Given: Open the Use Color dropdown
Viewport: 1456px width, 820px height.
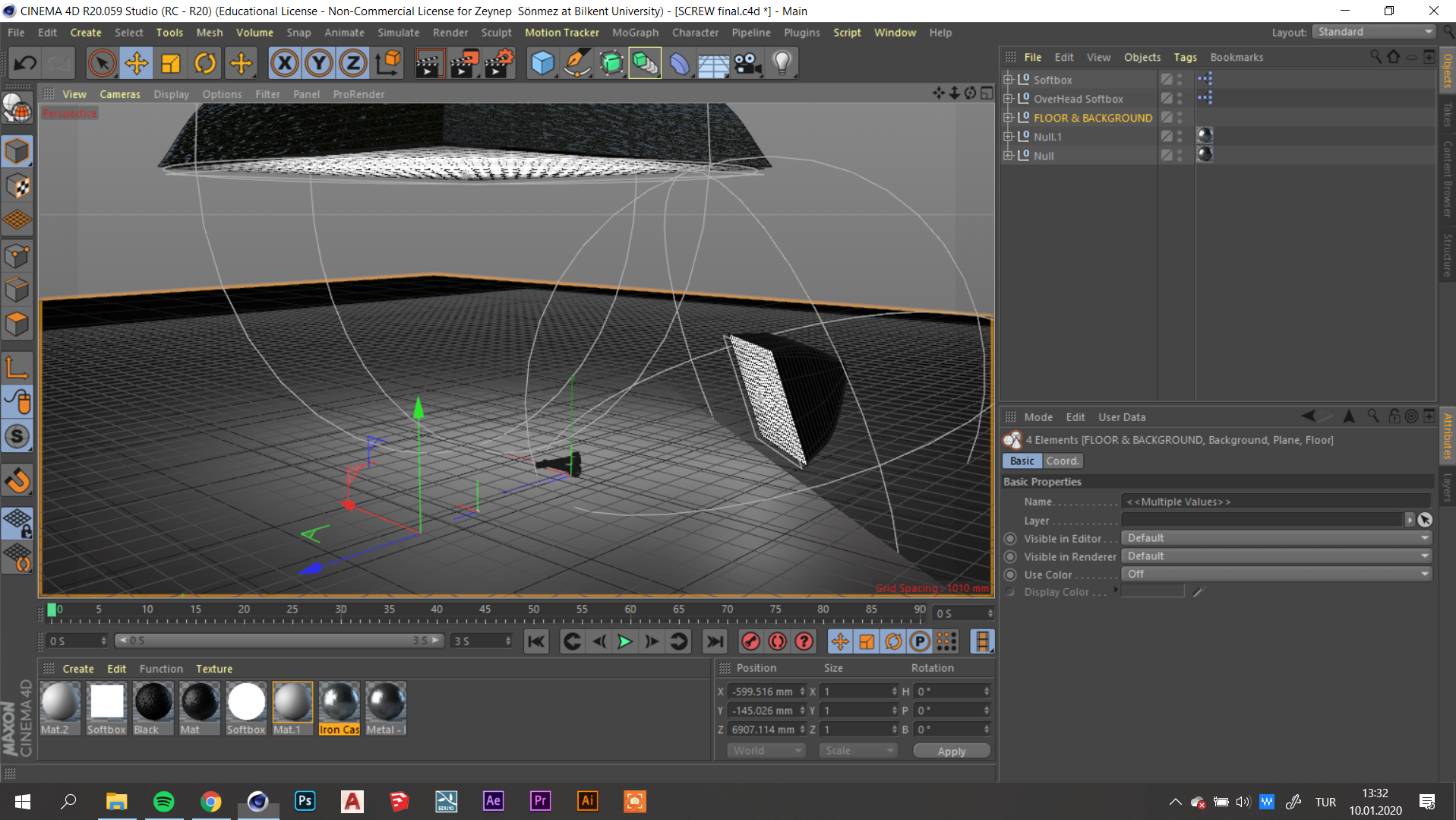Looking at the screenshot, I should pyautogui.click(x=1276, y=575).
